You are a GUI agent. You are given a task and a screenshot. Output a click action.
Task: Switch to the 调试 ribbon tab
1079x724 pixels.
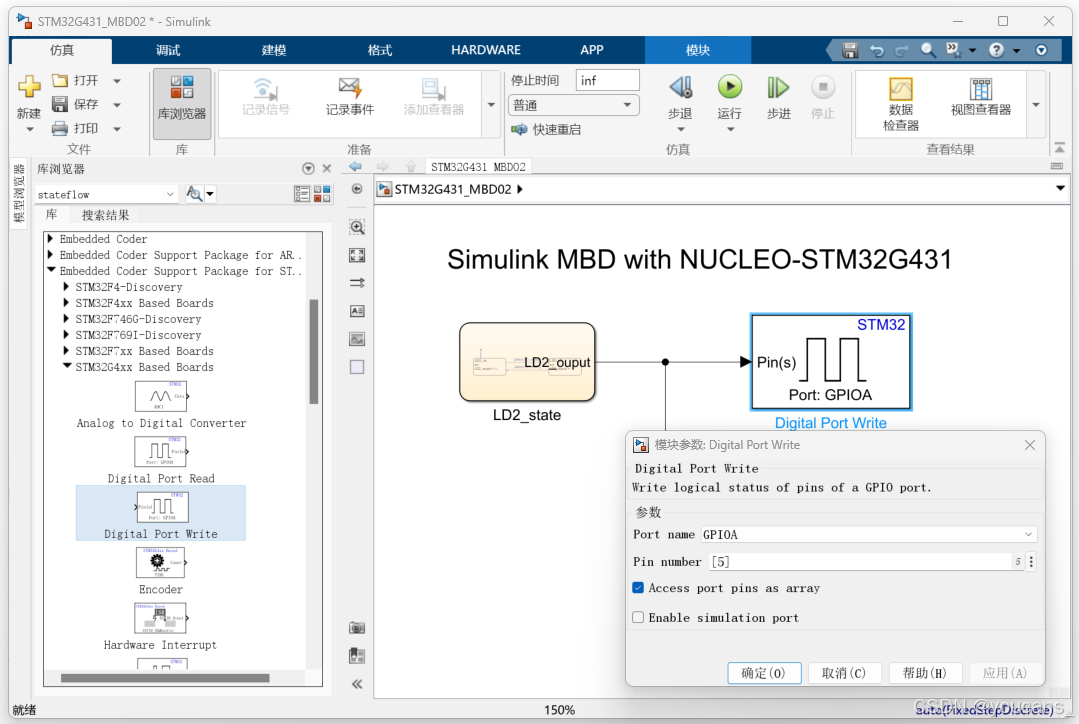coord(167,50)
